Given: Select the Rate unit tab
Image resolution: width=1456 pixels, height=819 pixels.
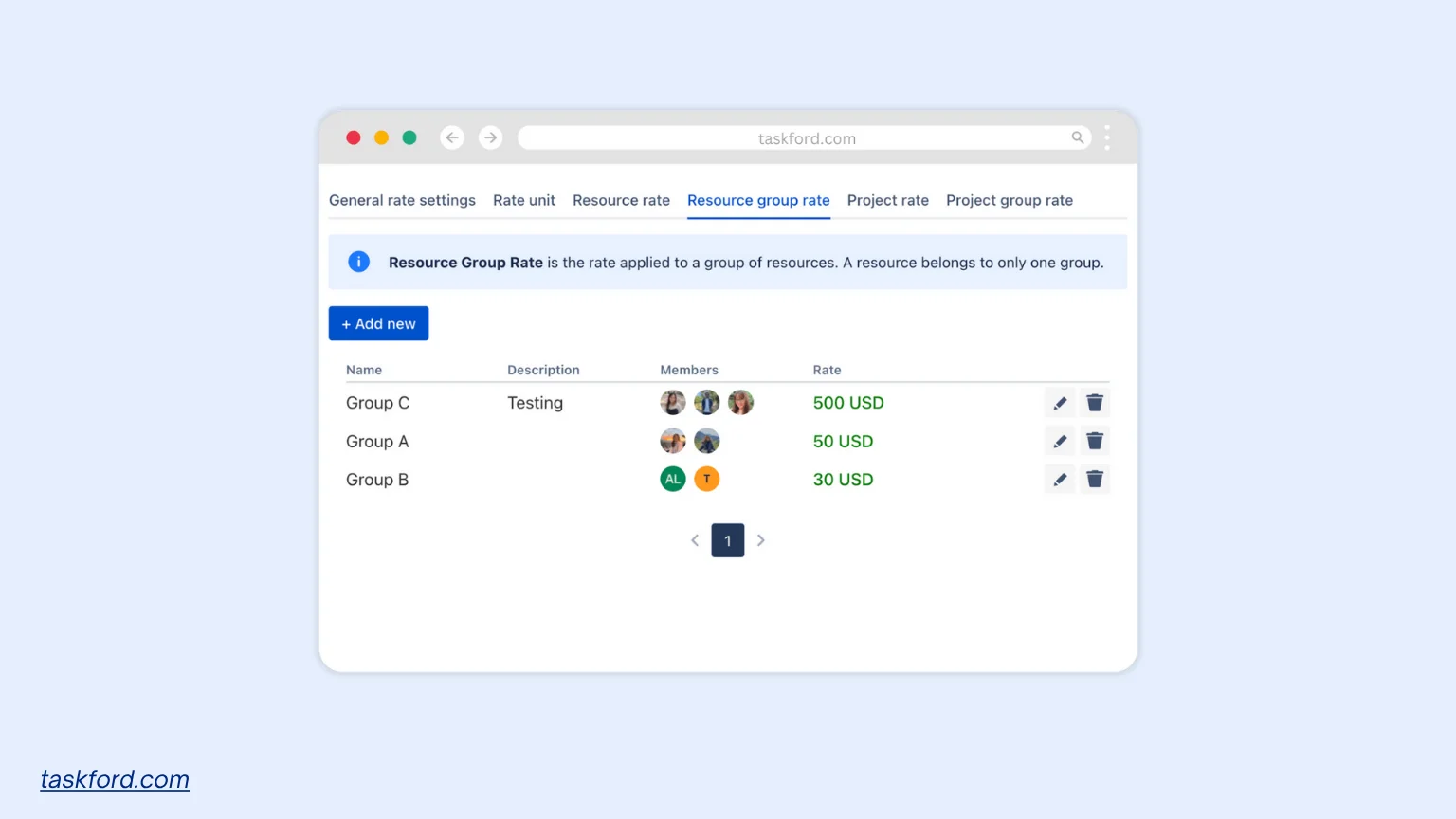Looking at the screenshot, I should [524, 200].
